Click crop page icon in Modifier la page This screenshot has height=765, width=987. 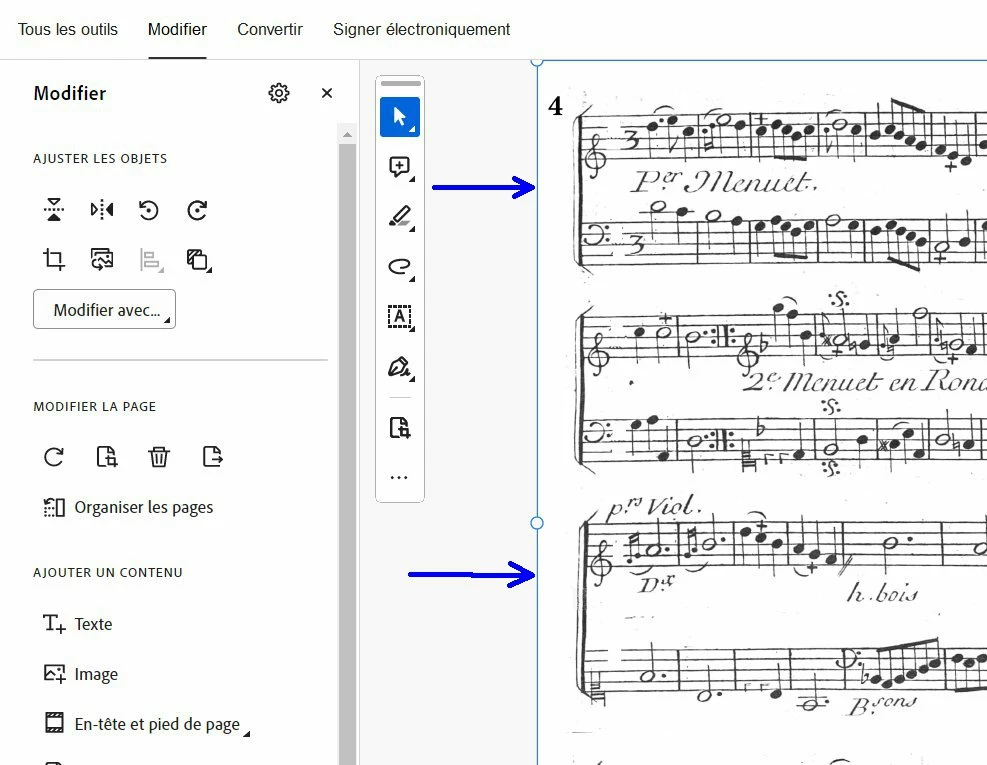[106, 456]
